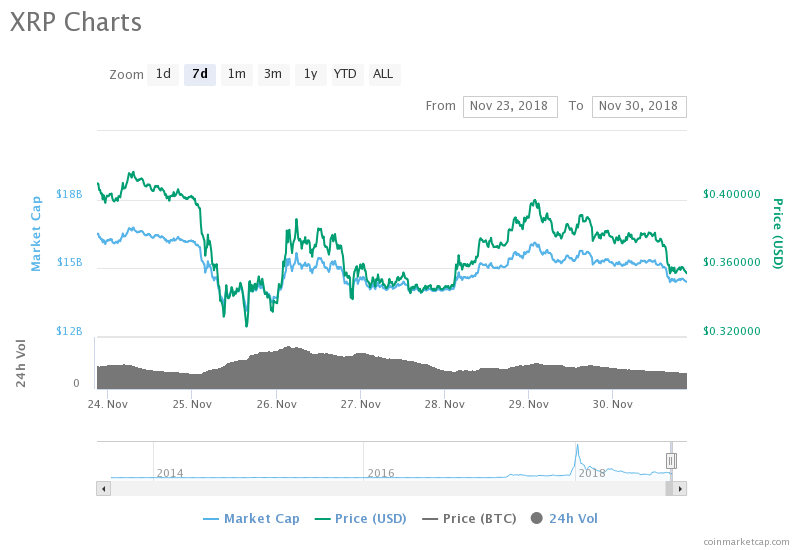Image resolution: width=800 pixels, height=550 pixels.
Task: Open the coinmarketcap.com credit link
Action: coord(746,541)
